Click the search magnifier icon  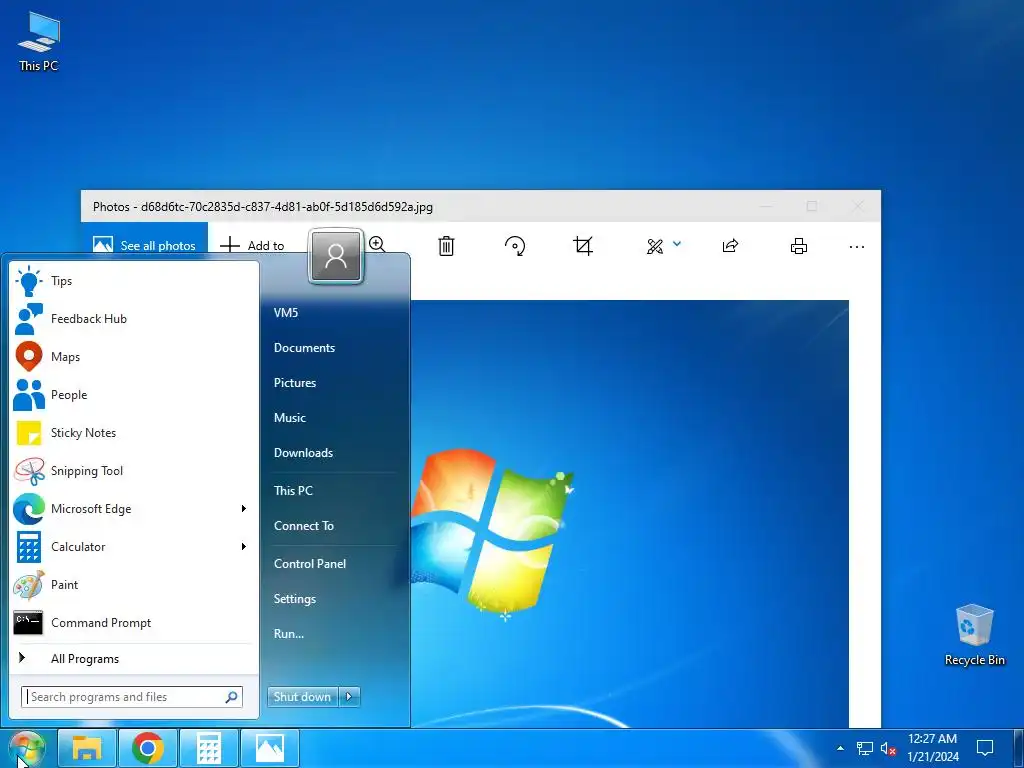click(x=231, y=697)
